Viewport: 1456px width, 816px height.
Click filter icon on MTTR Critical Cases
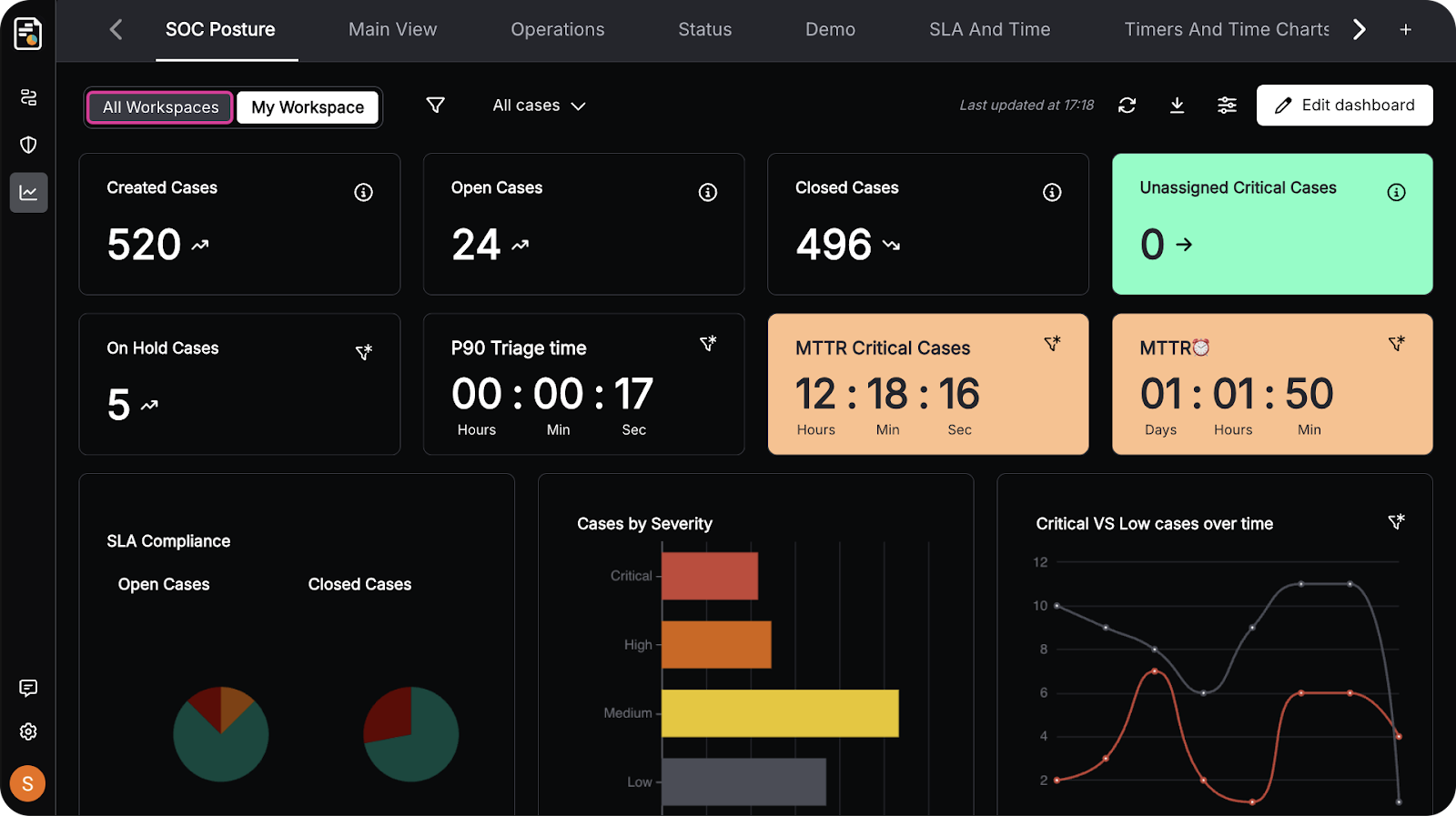click(x=1052, y=344)
